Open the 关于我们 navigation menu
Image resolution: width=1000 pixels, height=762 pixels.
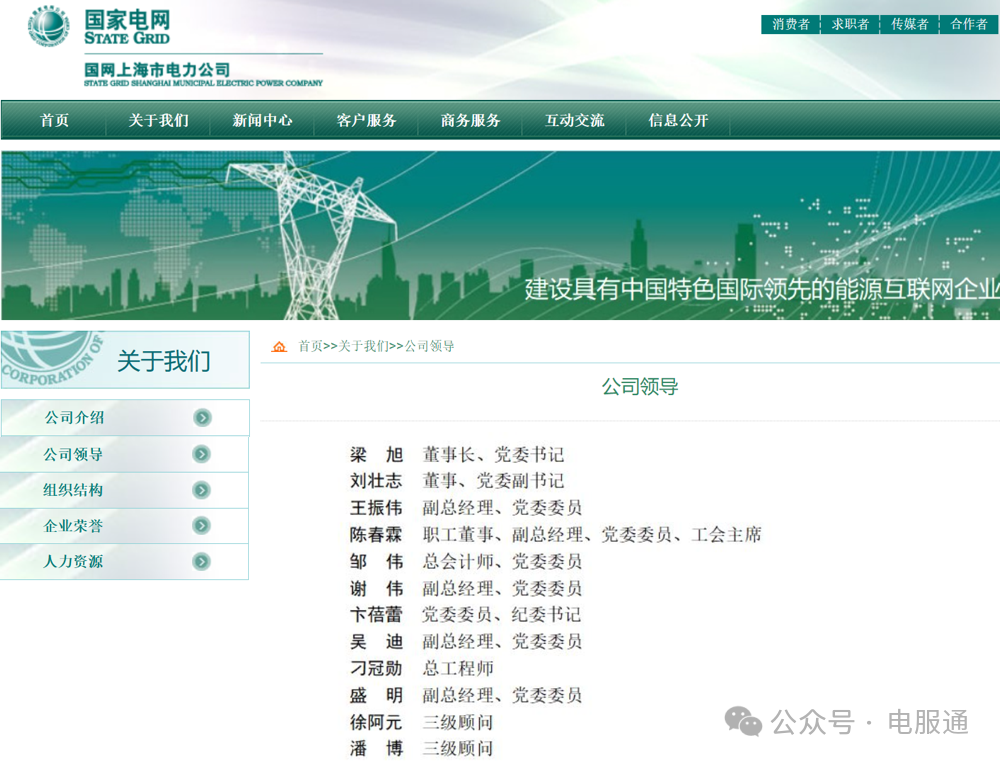(158, 120)
